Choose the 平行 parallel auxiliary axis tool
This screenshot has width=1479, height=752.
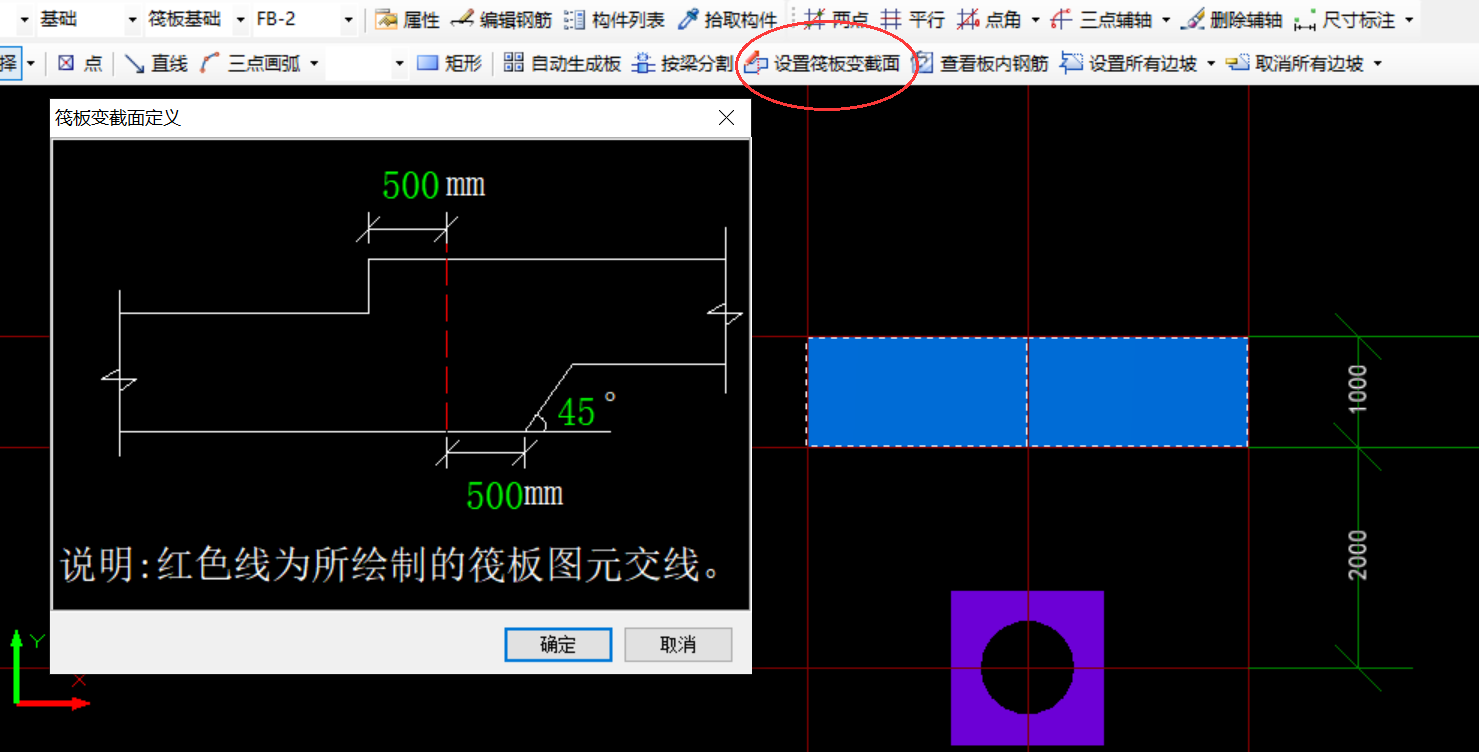[x=912, y=20]
